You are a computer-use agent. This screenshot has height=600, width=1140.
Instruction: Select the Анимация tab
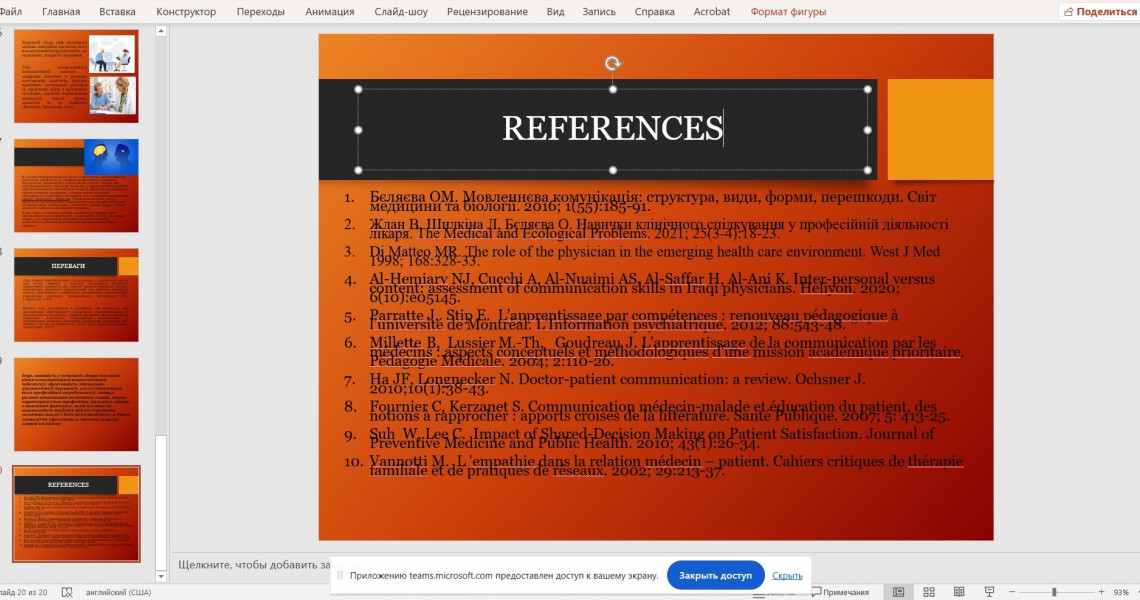pyautogui.click(x=329, y=12)
